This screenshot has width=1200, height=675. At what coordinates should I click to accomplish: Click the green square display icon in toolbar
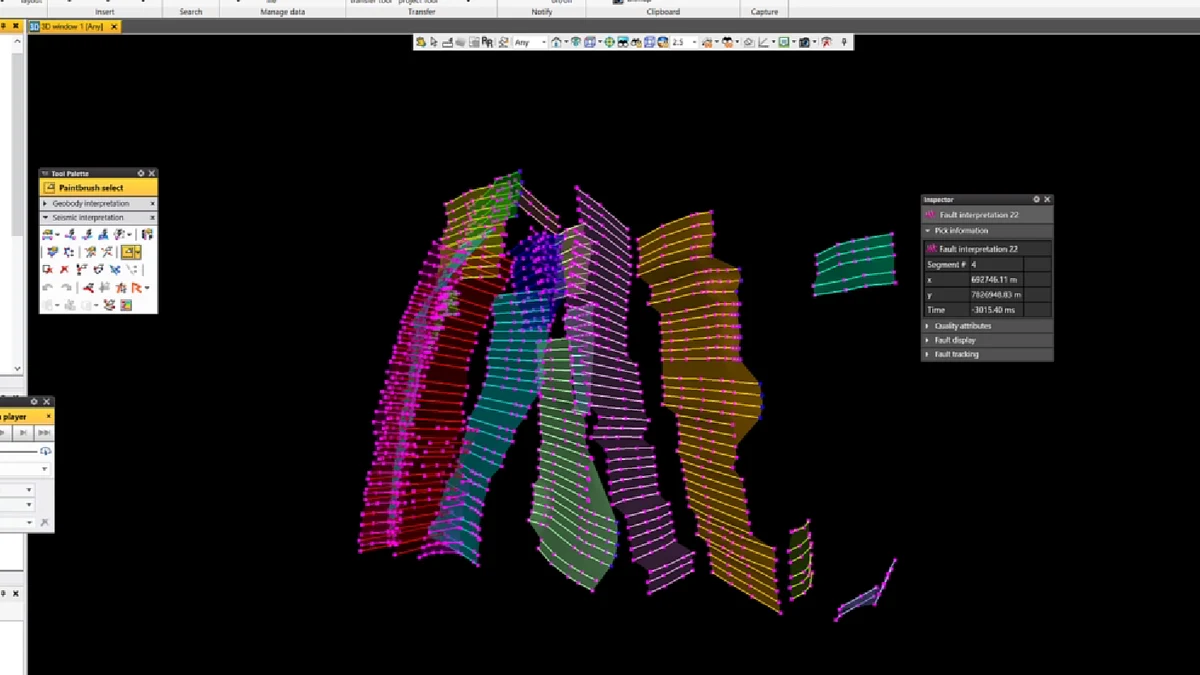pos(783,42)
